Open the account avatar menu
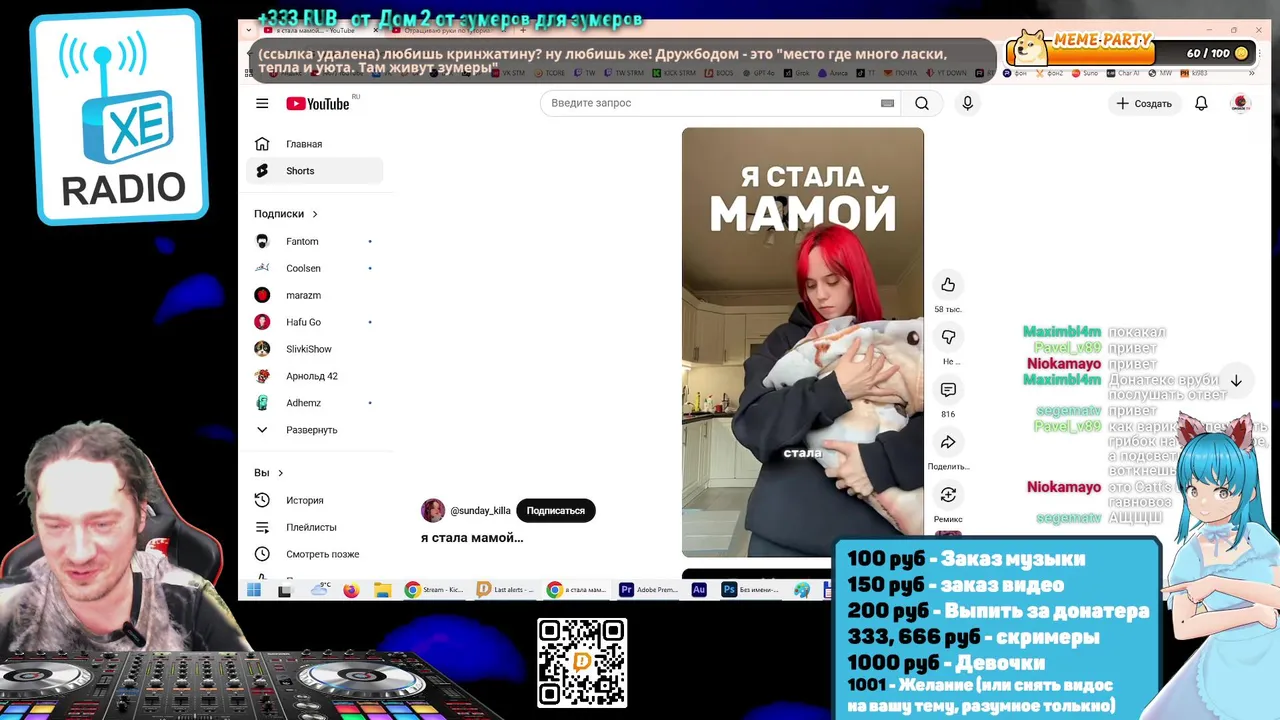This screenshot has width=1280, height=720. (1240, 103)
